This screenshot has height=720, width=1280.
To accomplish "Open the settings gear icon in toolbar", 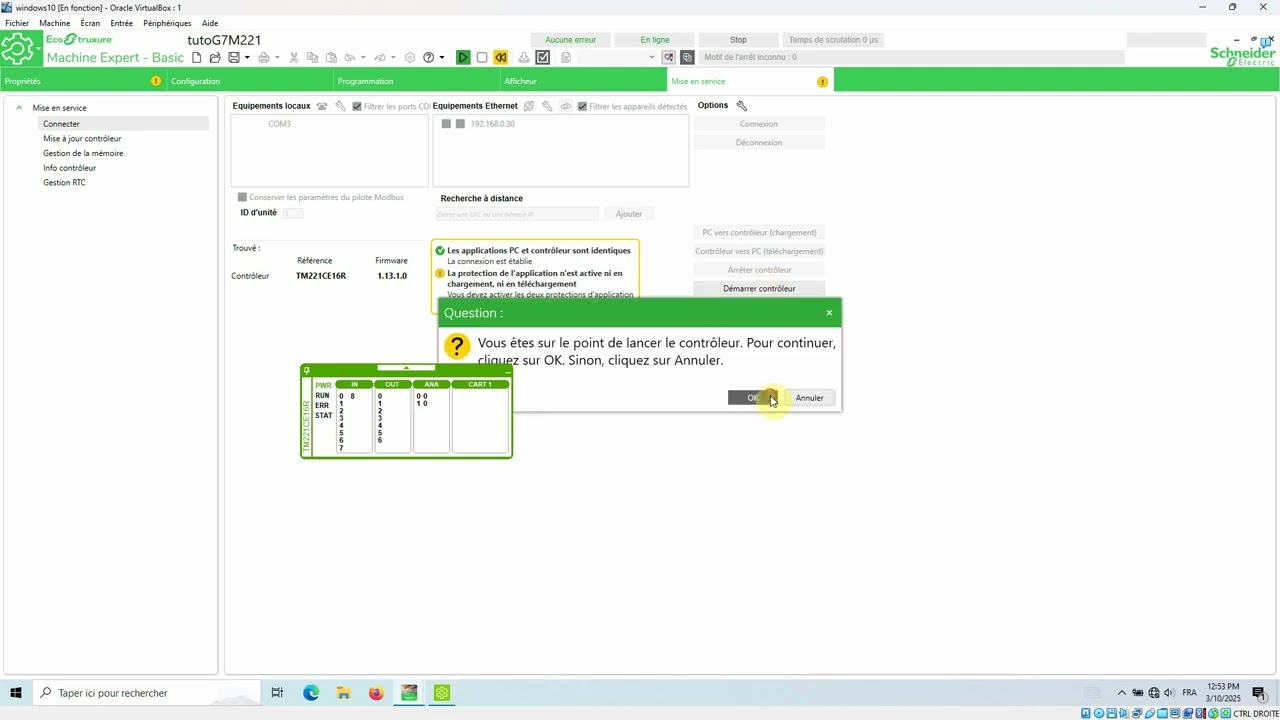I will (x=410, y=58).
